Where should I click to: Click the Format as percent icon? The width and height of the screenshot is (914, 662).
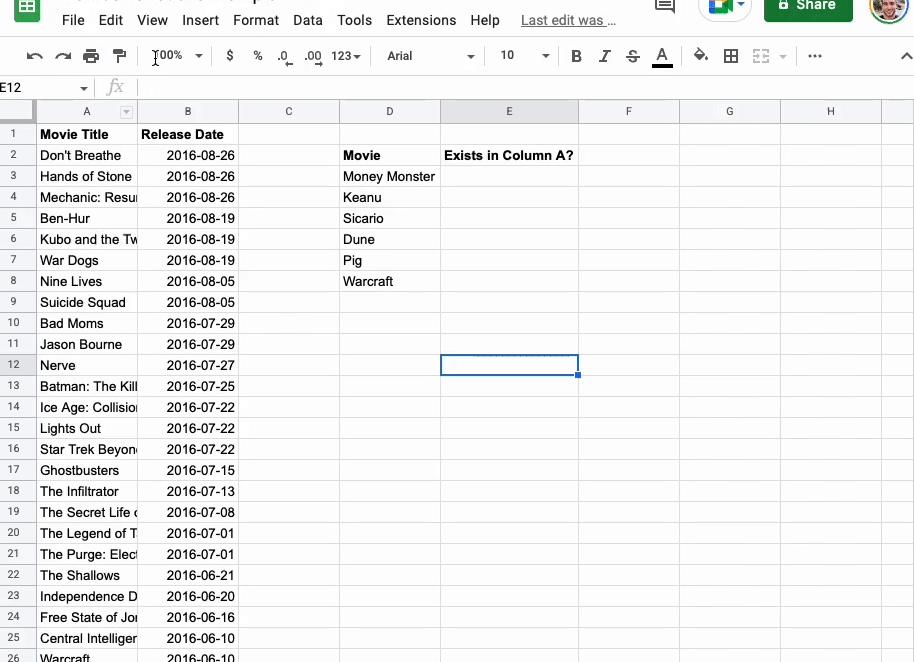point(257,56)
